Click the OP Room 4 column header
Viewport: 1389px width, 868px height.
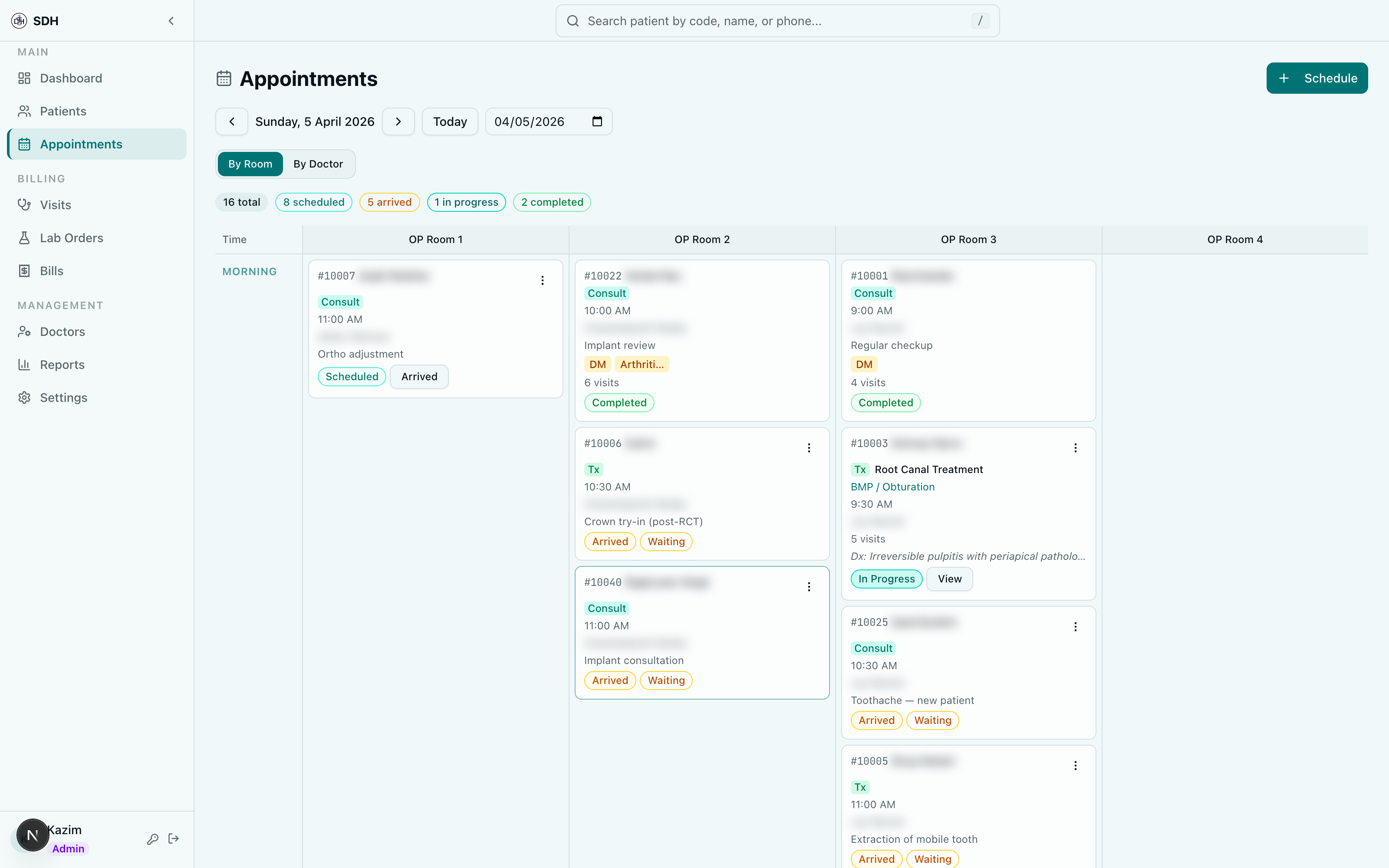tap(1234, 240)
